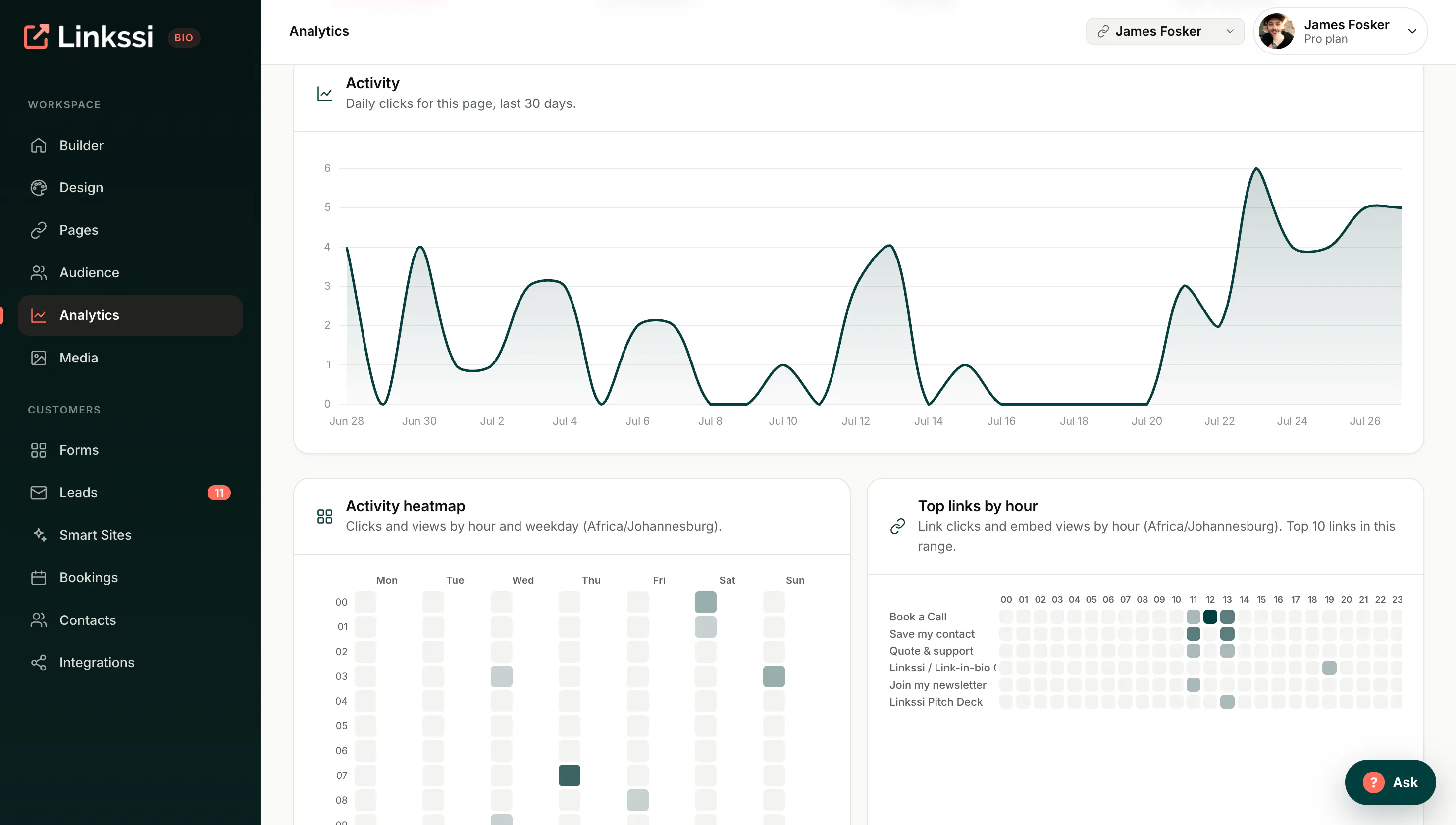This screenshot has width=1456, height=825.
Task: Click the Media image icon
Action: pos(39,358)
